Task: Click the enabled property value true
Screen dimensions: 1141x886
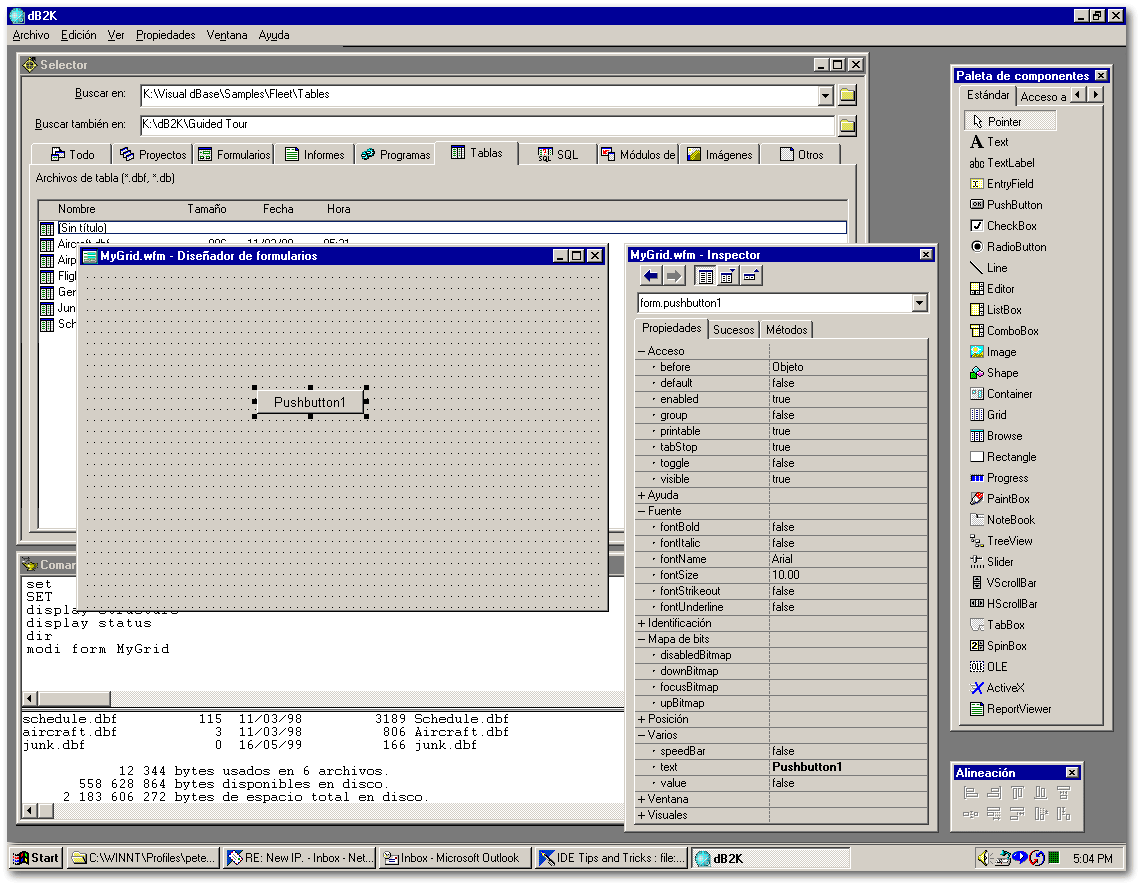Action: [848, 399]
